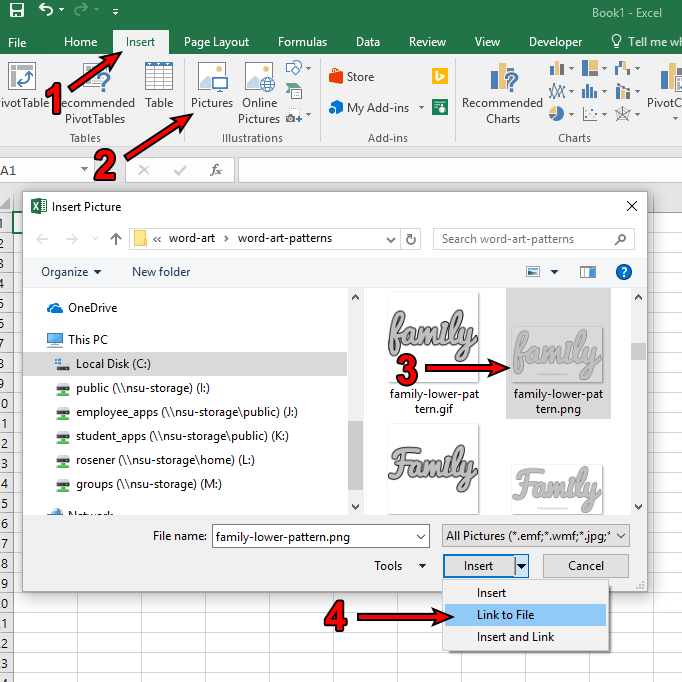Screen dimensions: 682x682
Task: Click the Table icon in the ribbon
Action: tap(159, 77)
